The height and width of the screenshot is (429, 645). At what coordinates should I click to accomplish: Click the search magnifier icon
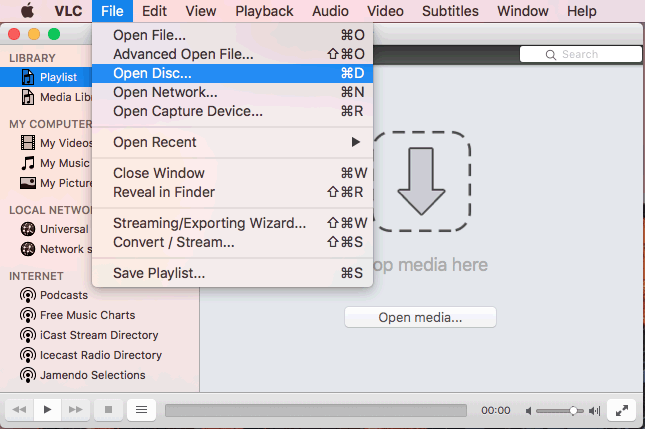(551, 55)
